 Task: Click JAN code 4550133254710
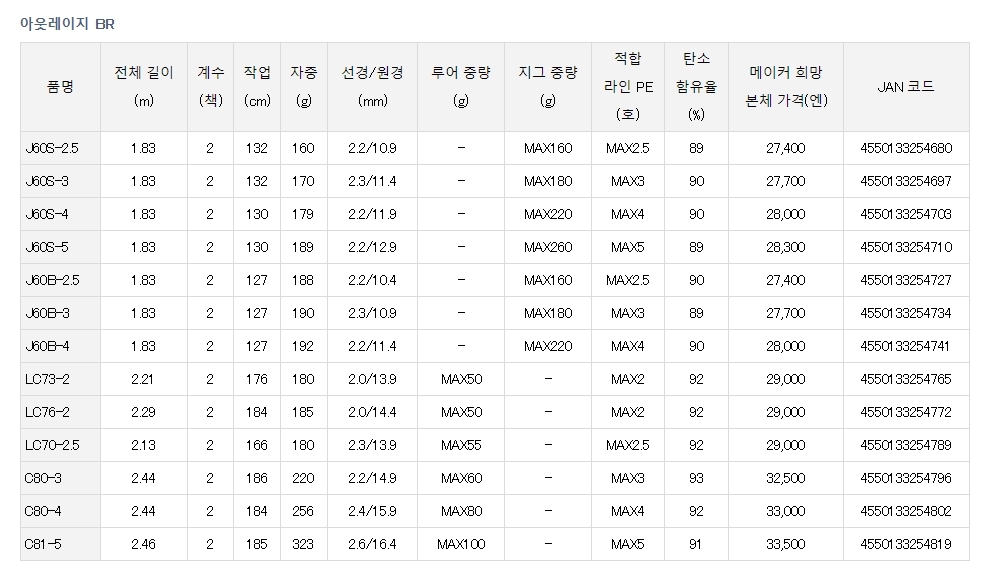click(906, 247)
